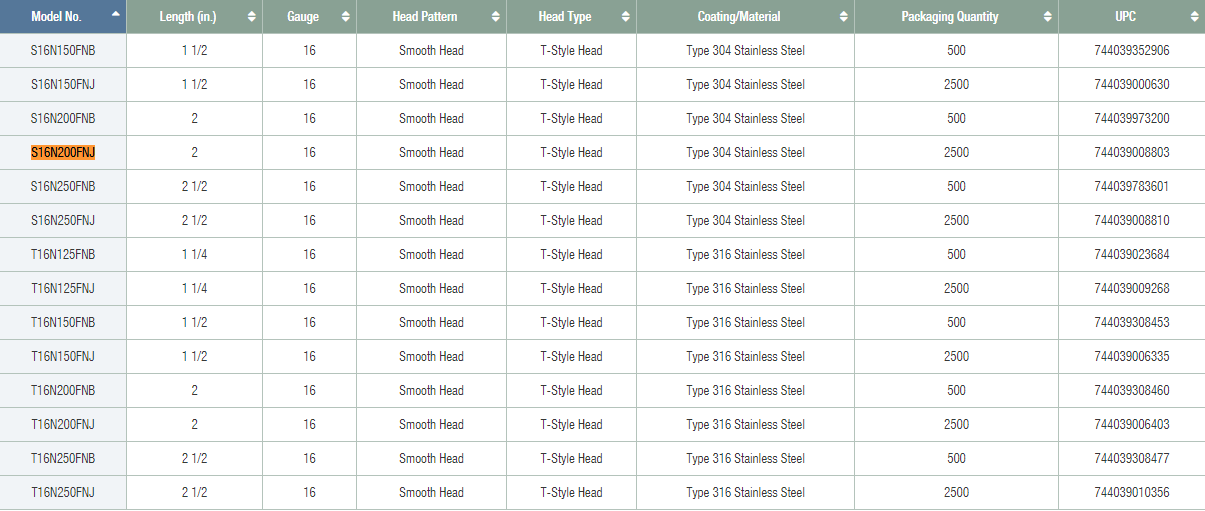Click Head Pattern sort arrows icon
The width and height of the screenshot is (1205, 511).
(495, 17)
